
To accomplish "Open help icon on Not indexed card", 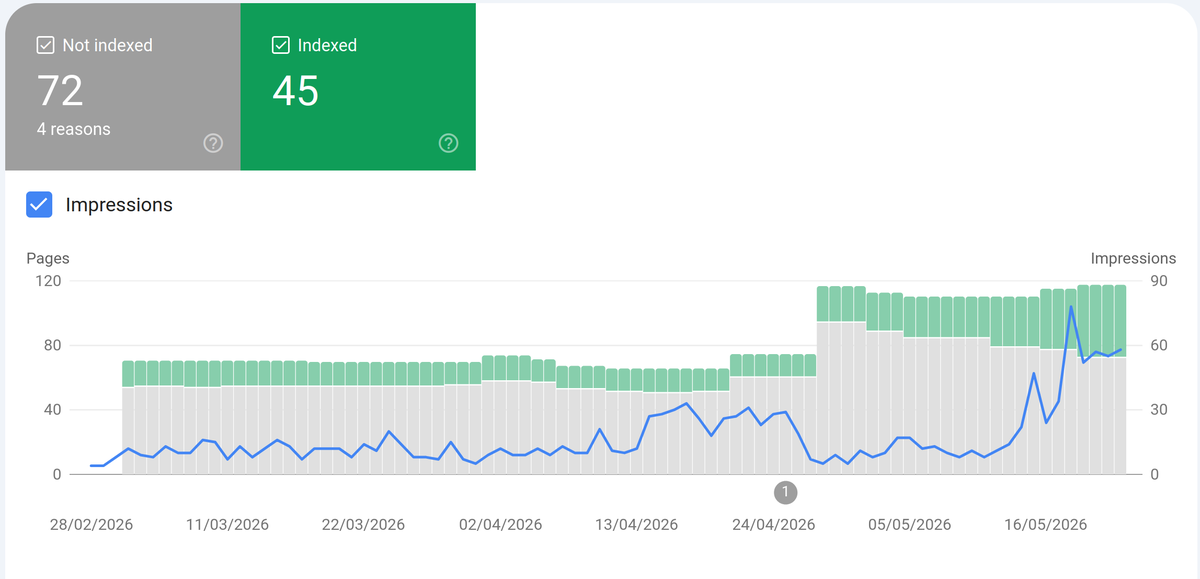I will pos(213,143).
